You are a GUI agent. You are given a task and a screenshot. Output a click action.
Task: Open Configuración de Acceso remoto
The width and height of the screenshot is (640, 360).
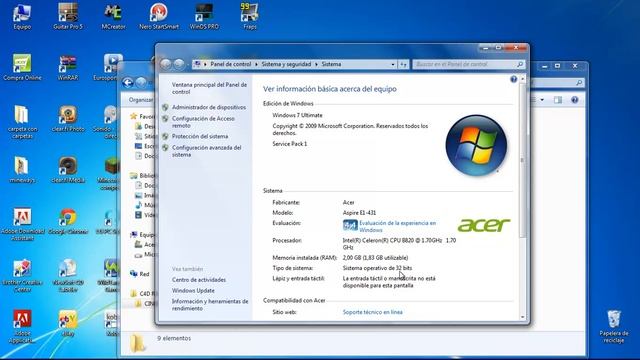[203, 122]
